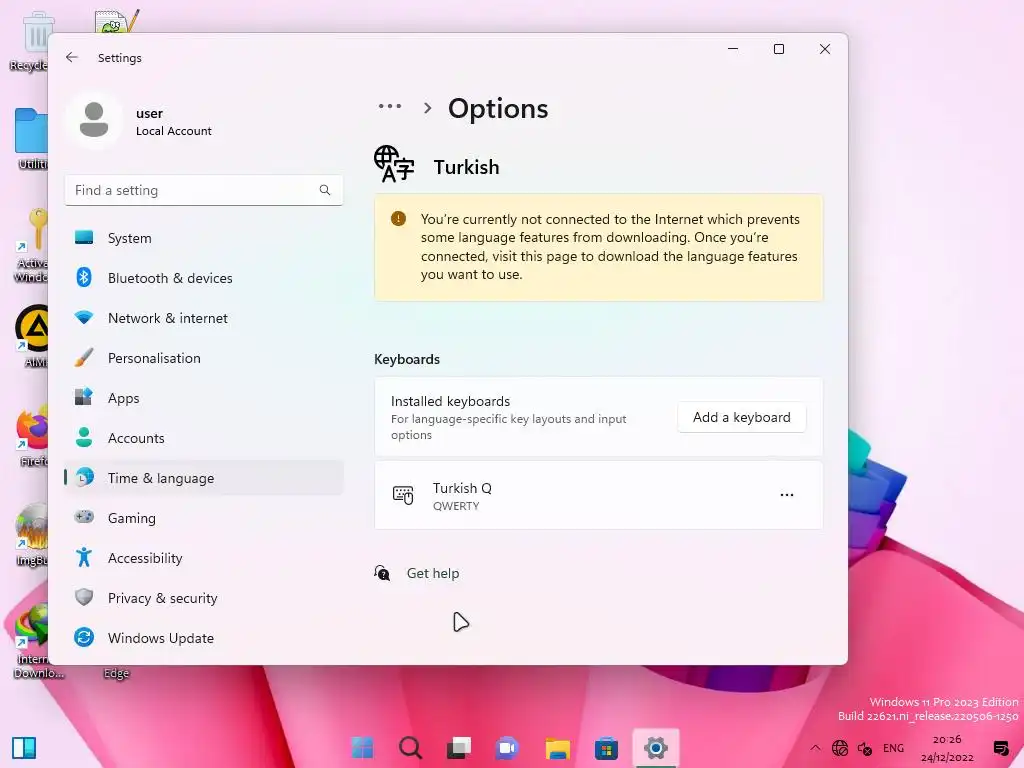This screenshot has height=768, width=1024.
Task: Click the System monitor icon
Action: pos(84,238)
